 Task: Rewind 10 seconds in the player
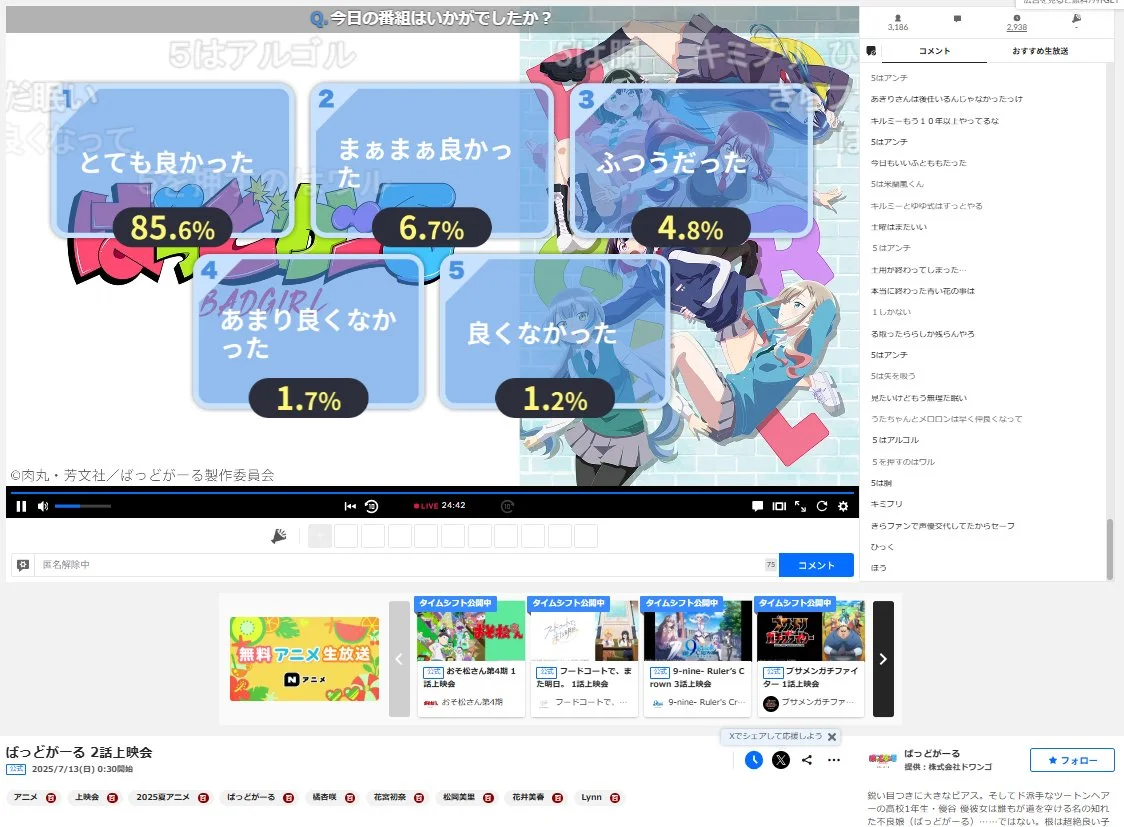371,506
